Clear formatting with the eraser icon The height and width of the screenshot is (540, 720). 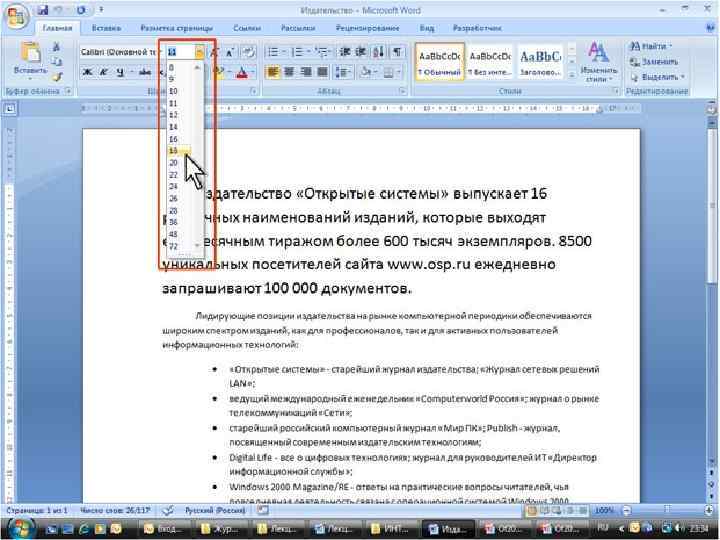248,52
